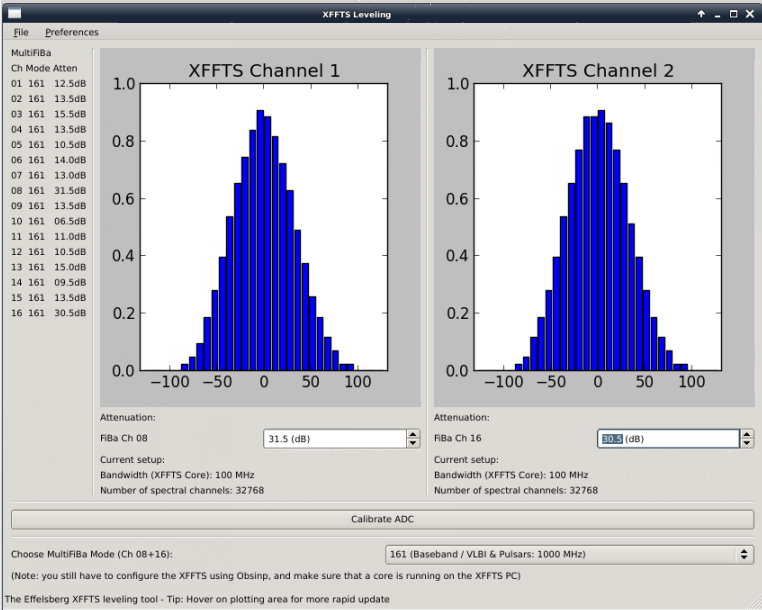
Task: Increase FiBa Ch 16 attenuation with up arrow
Action: (x=747, y=435)
